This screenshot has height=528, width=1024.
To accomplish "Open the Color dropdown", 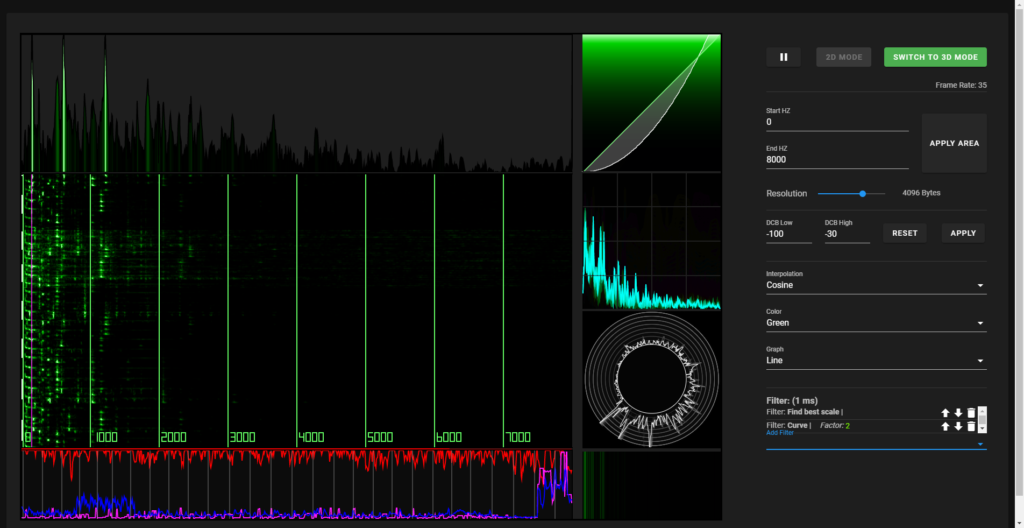I will point(876,323).
